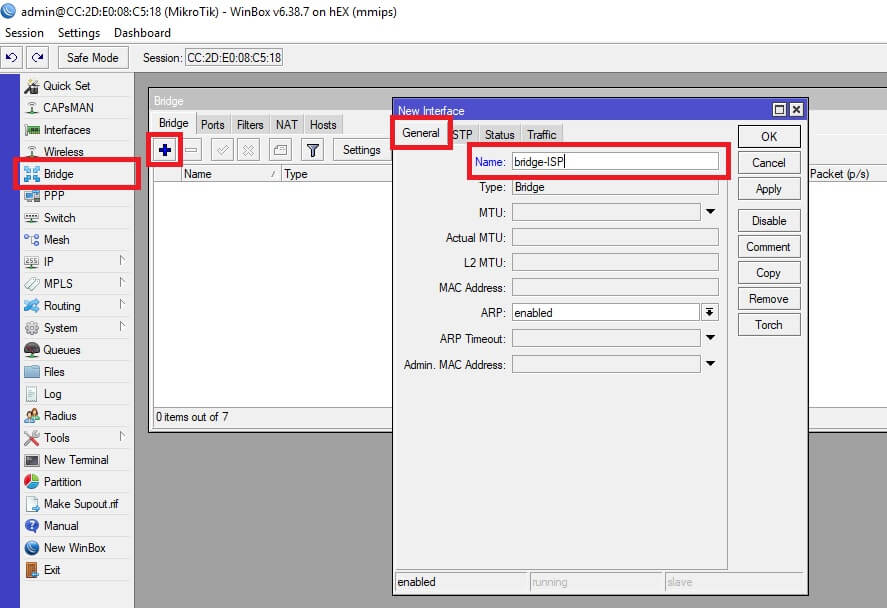Expand the ARP Timeout field arrow
This screenshot has width=887, height=608.
point(711,338)
